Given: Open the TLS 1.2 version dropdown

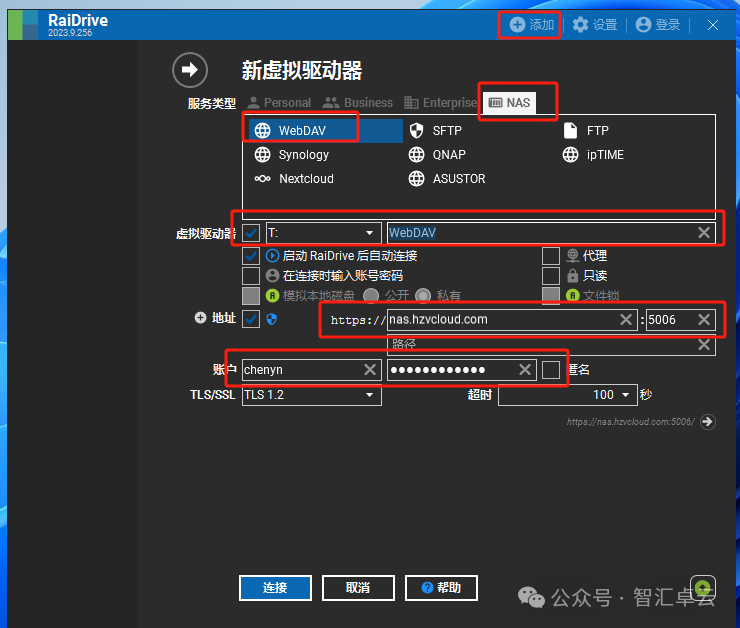Looking at the screenshot, I should [x=311, y=395].
